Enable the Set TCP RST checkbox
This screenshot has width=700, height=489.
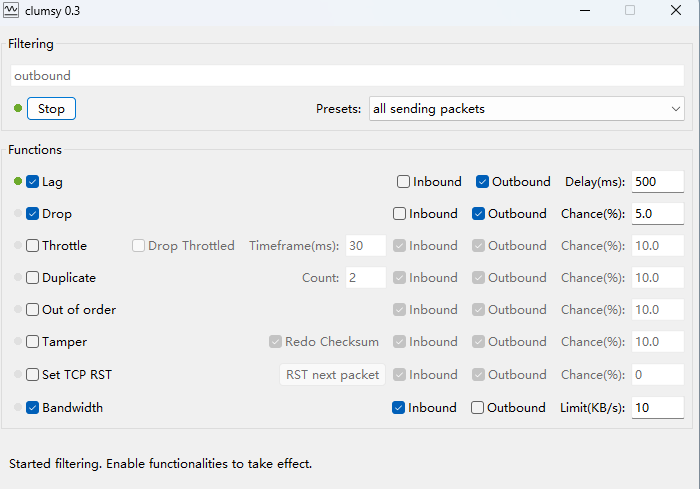click(32, 374)
